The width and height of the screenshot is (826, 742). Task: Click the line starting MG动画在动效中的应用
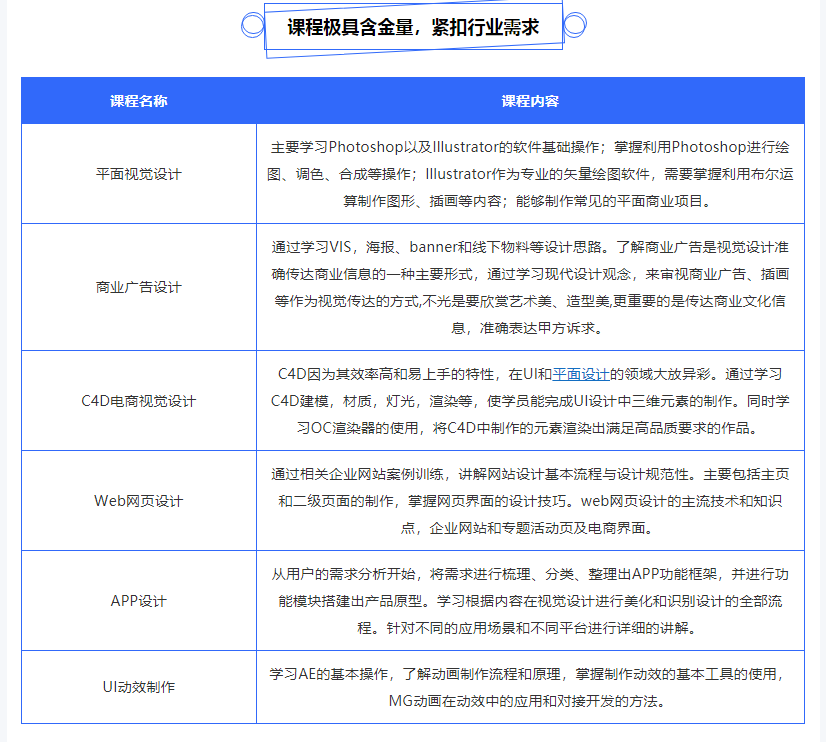click(530, 700)
